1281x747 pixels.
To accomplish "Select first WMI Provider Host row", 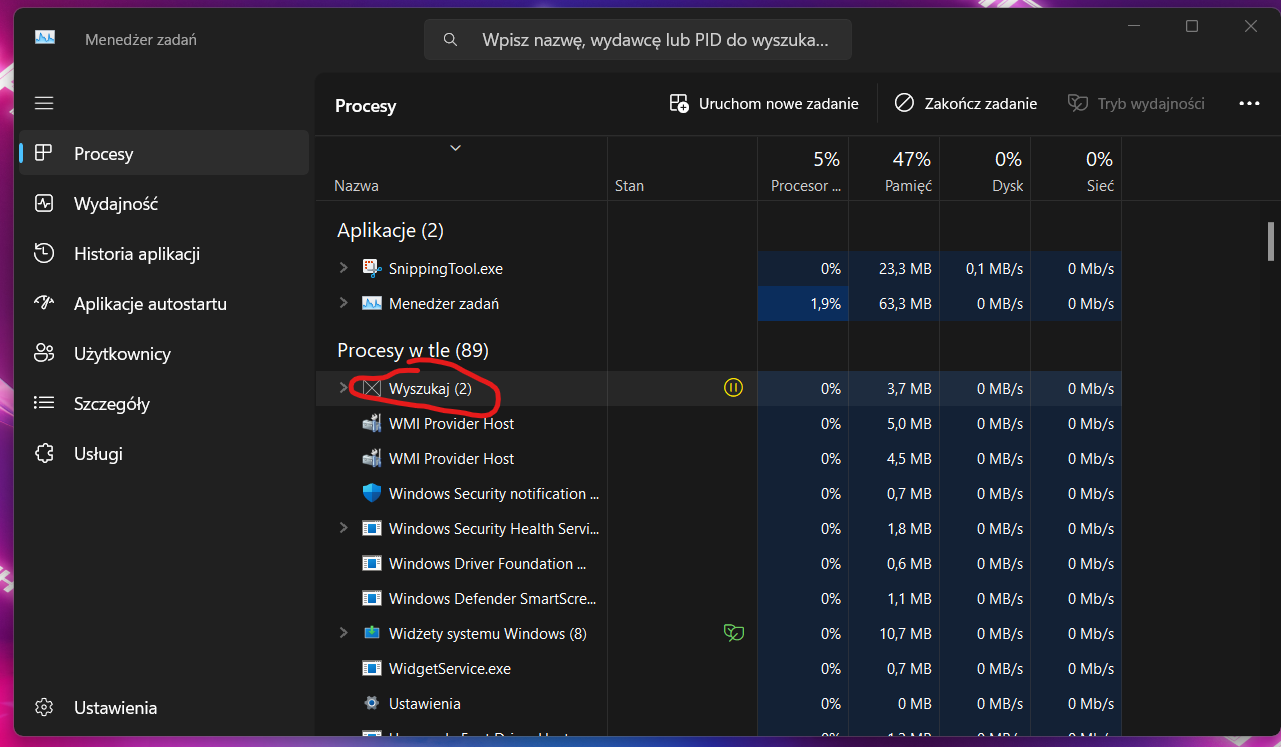I will (x=718, y=423).
